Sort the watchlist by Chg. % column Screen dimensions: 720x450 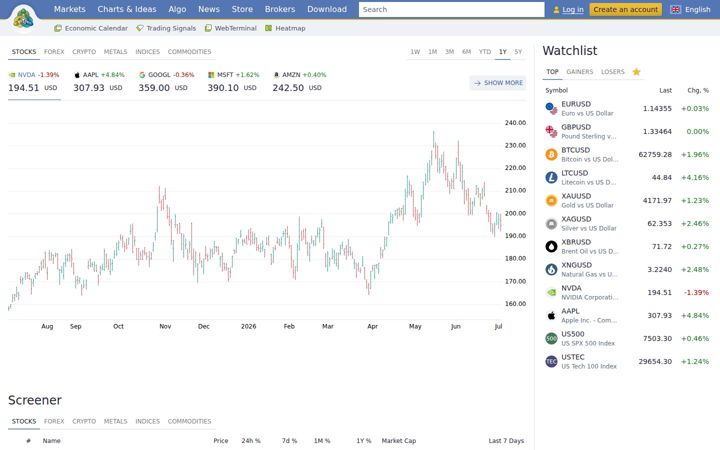pos(698,90)
